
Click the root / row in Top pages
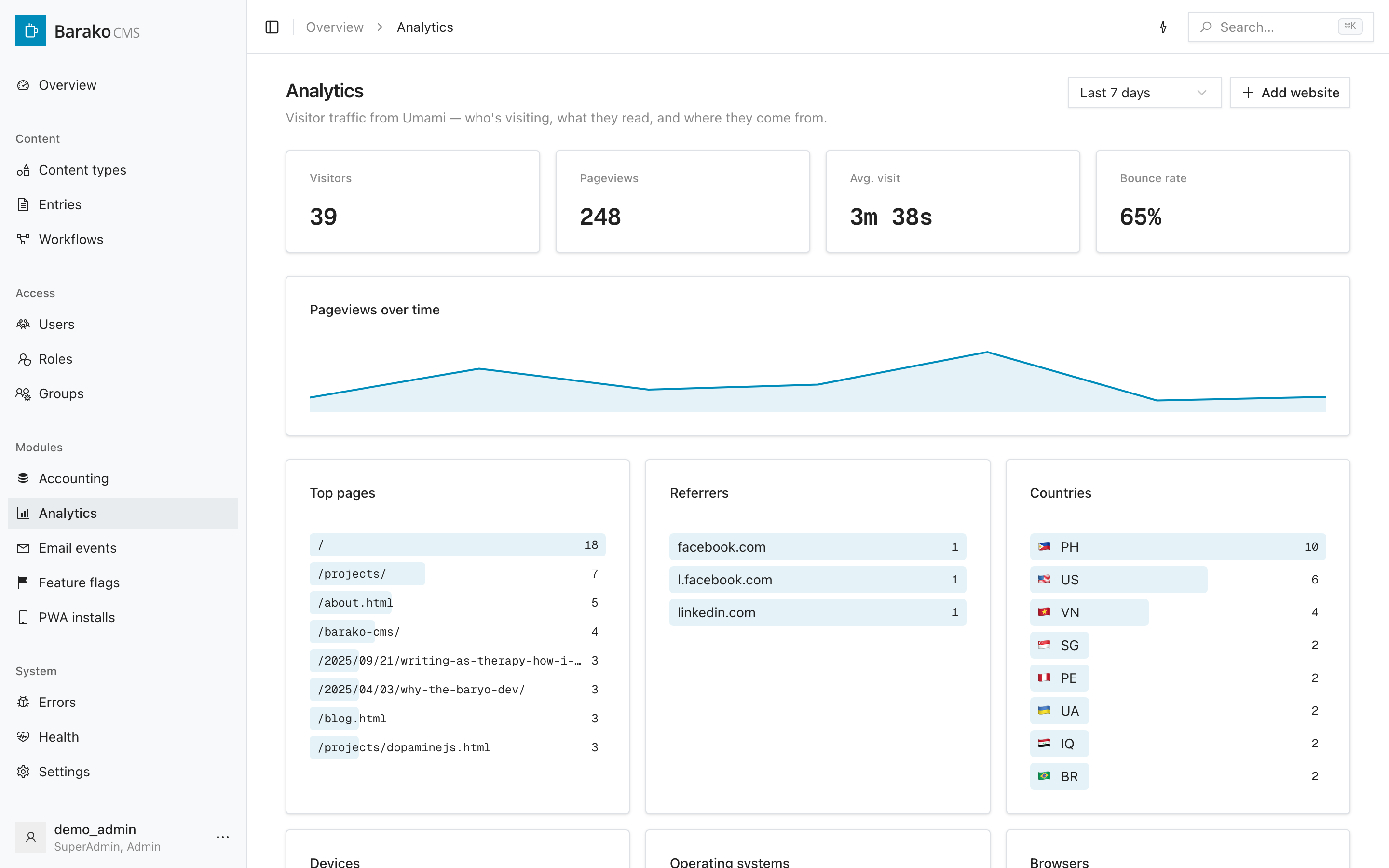click(457, 545)
